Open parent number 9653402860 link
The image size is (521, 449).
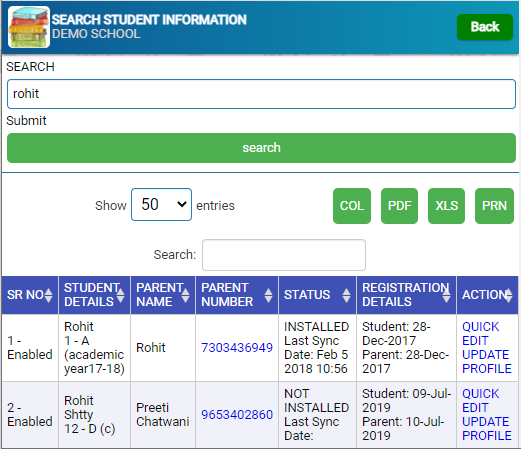(237, 415)
